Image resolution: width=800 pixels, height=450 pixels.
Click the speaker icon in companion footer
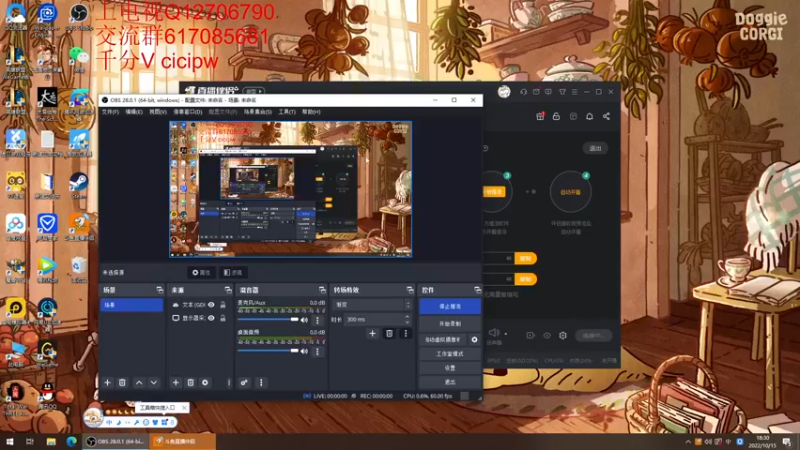[x=494, y=333]
